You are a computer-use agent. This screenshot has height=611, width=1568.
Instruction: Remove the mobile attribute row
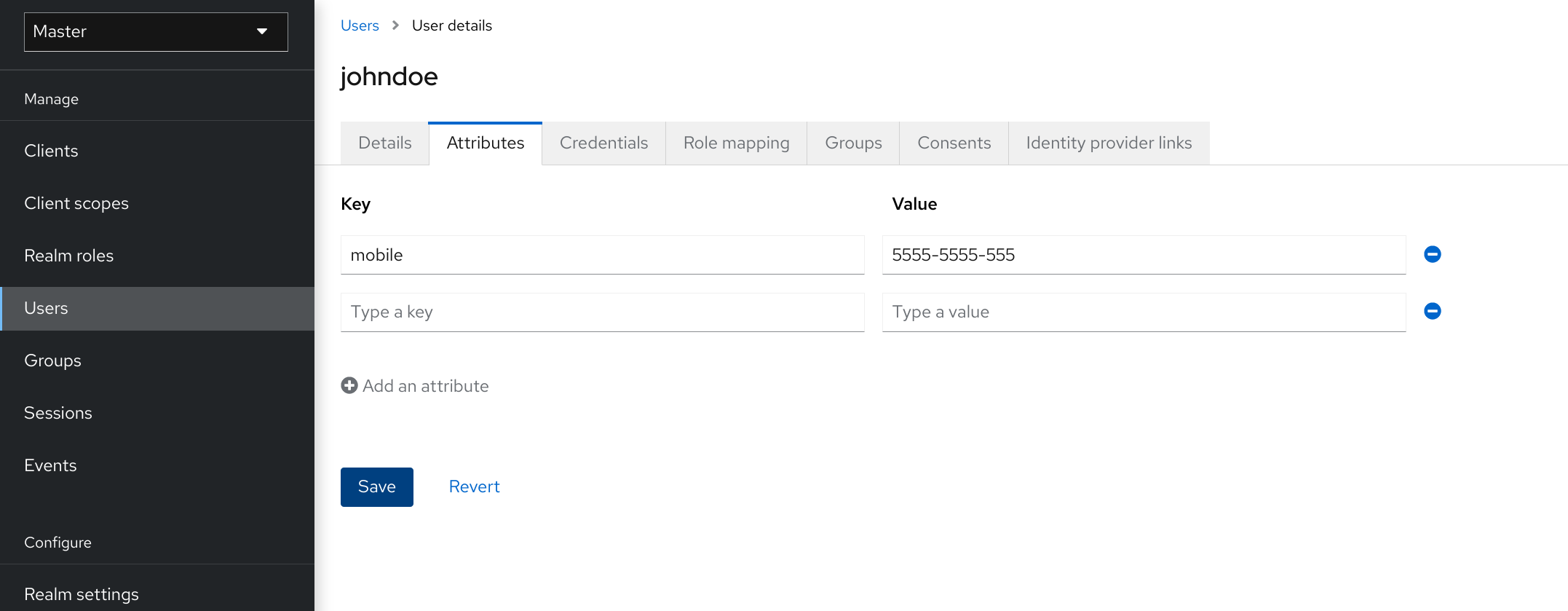[x=1432, y=254]
